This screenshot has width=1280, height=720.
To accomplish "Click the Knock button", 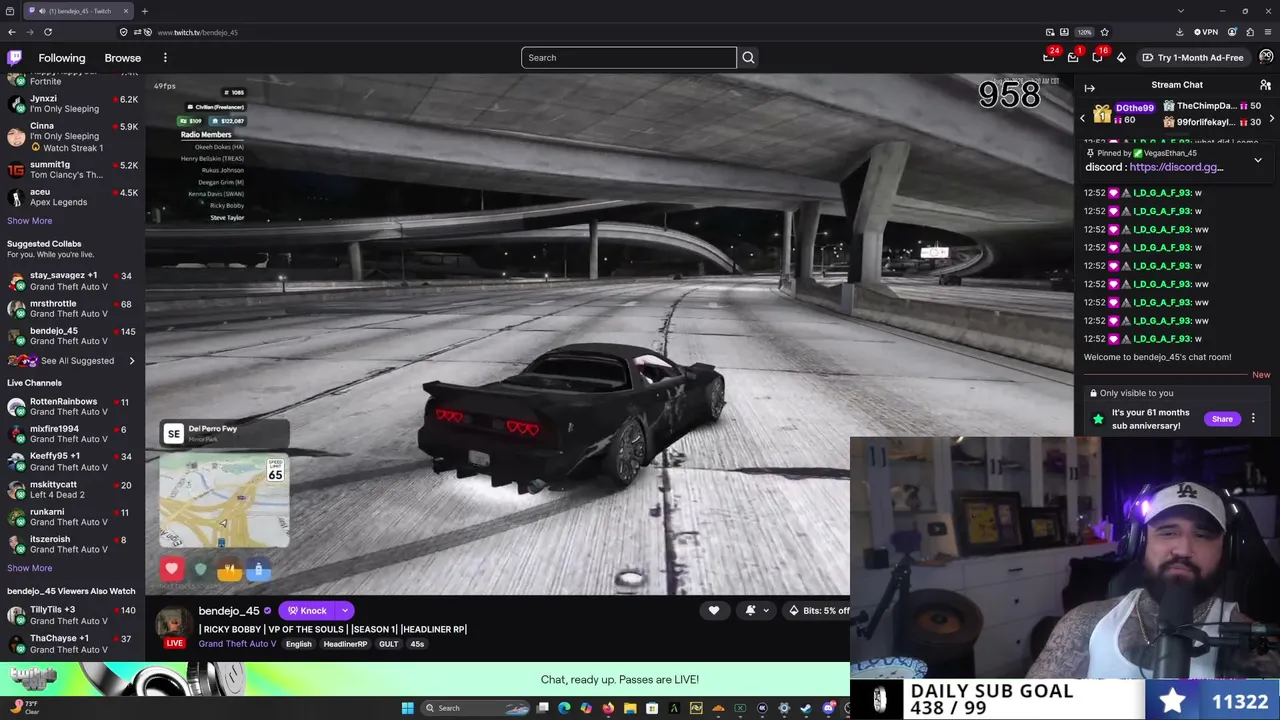I will tap(307, 611).
